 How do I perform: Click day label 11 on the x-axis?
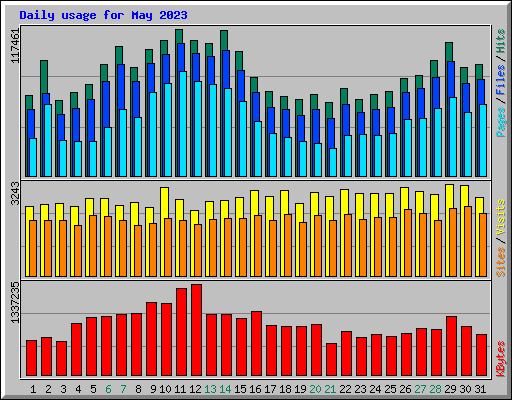click(180, 389)
